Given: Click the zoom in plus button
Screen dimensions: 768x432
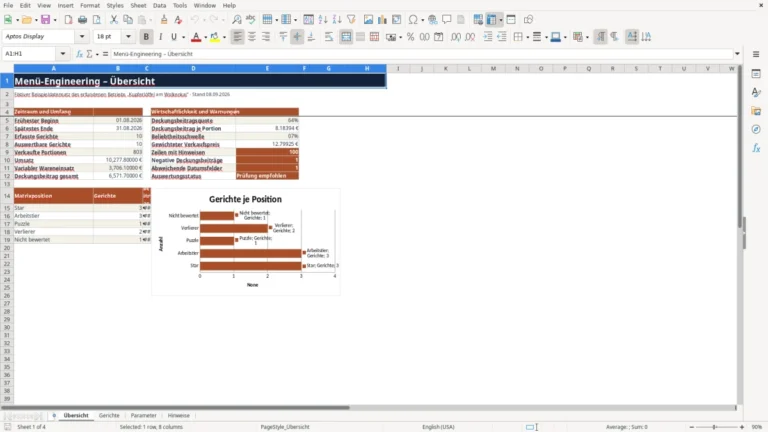Looking at the screenshot, I should 742,427.
